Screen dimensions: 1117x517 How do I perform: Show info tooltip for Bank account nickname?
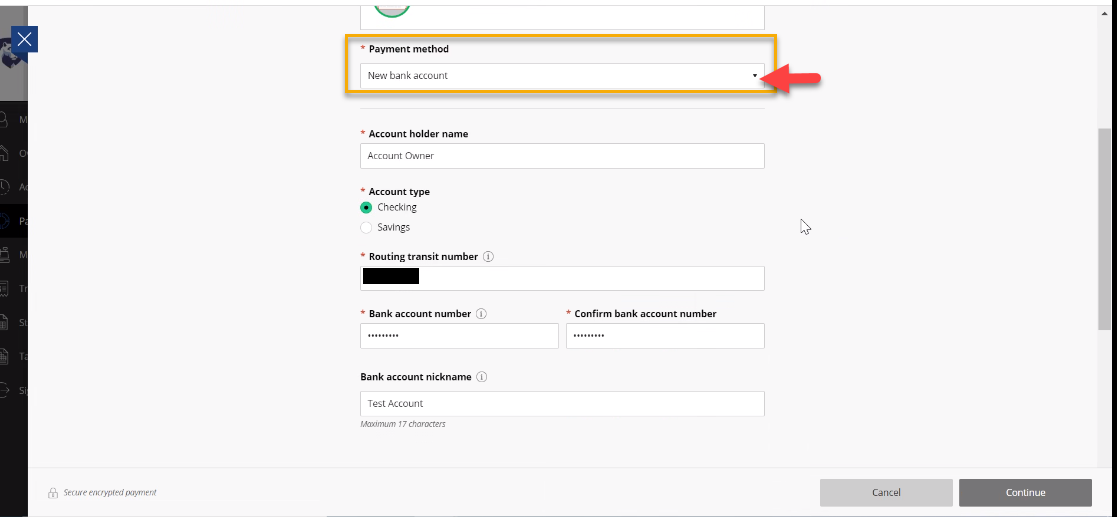482,378
